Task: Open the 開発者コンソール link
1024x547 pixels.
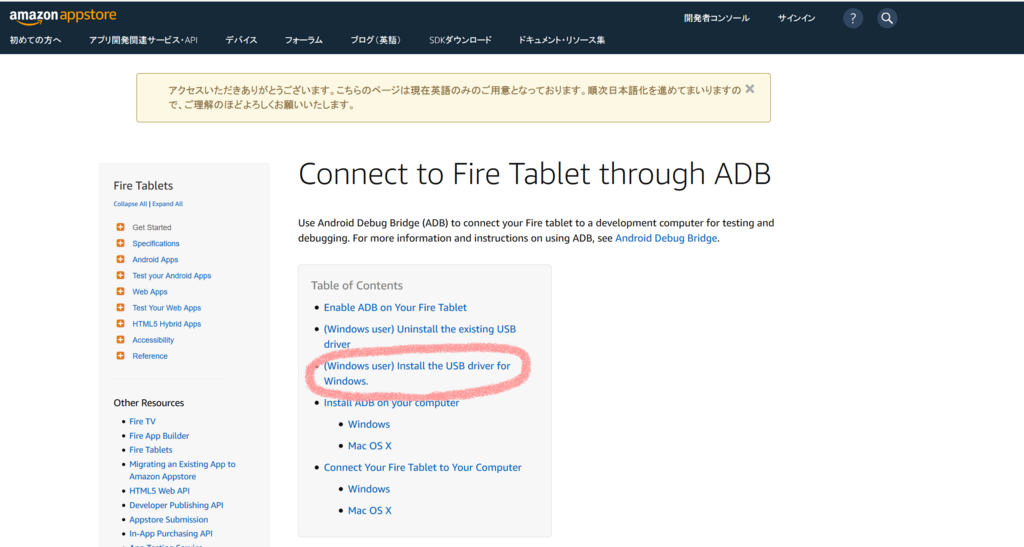Action: (x=716, y=18)
